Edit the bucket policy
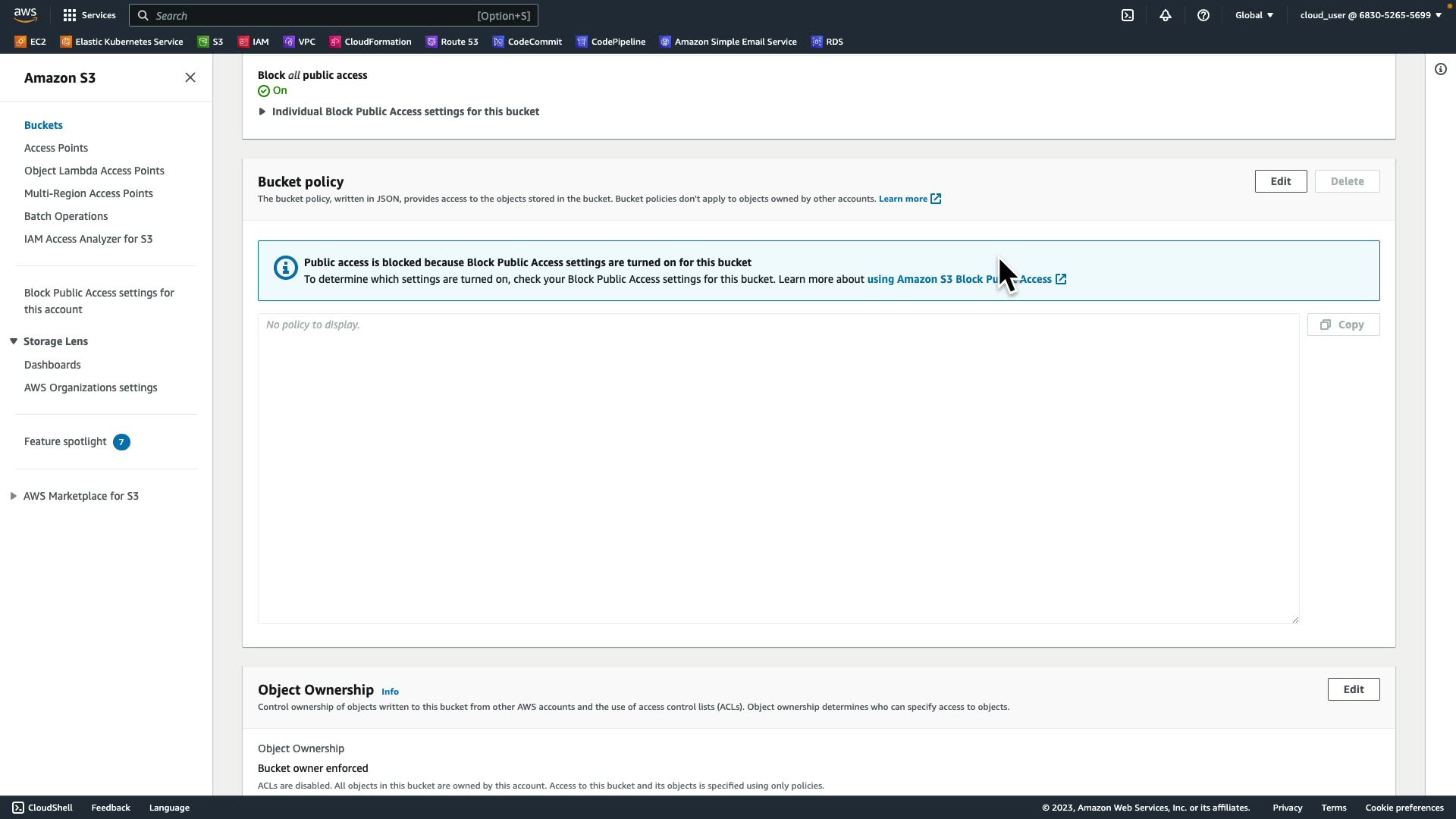This screenshot has height=819, width=1456. (x=1280, y=181)
